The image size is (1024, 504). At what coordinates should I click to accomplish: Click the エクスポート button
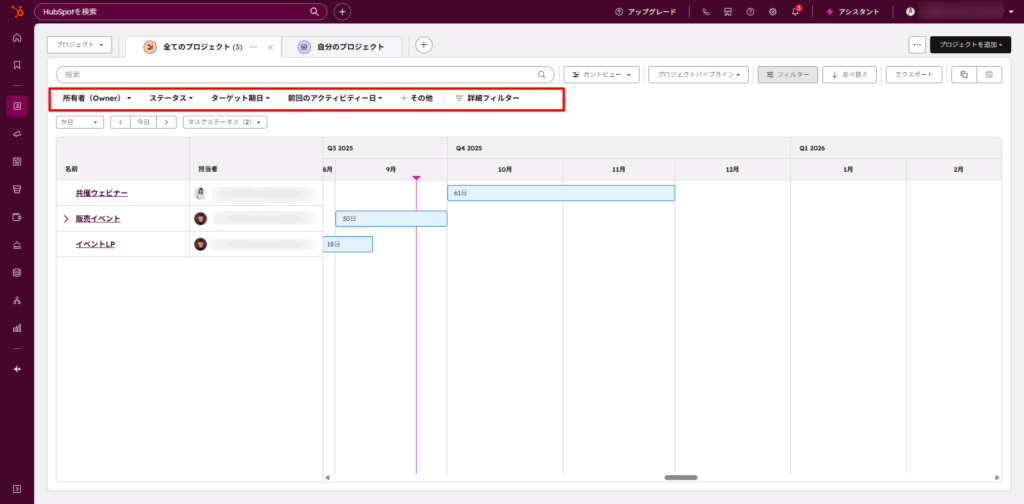tap(914, 74)
